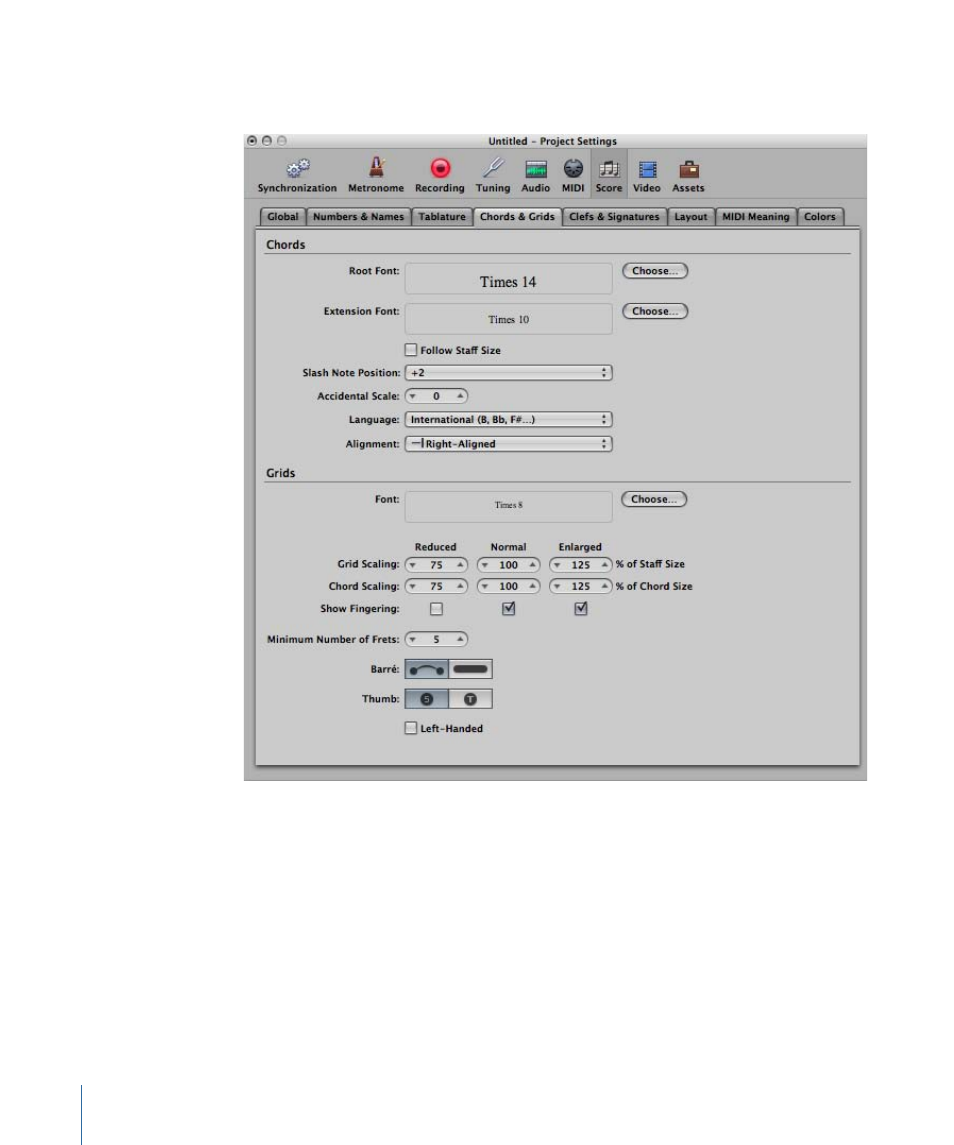Screen dimensions: 954x1145
Task: Switch to the Global tab
Action: coord(283,217)
